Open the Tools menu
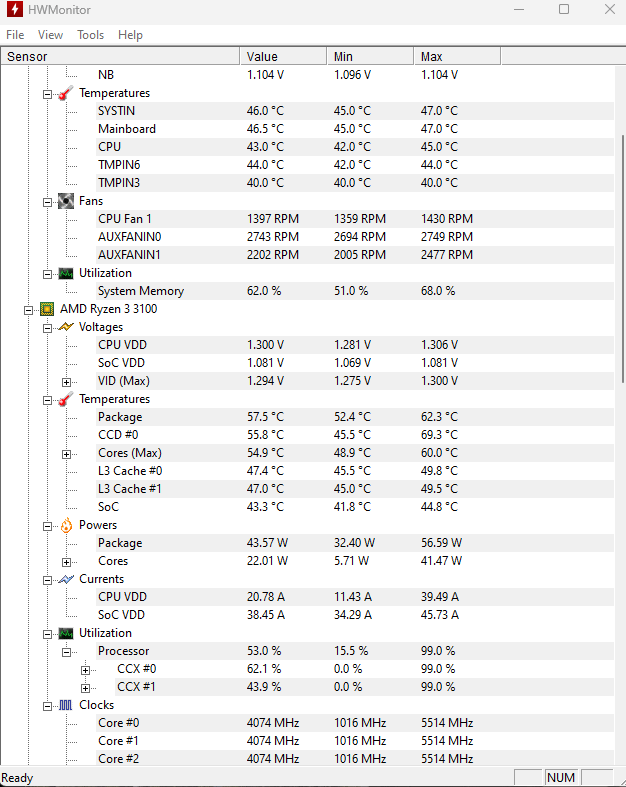This screenshot has width=626, height=787. click(x=90, y=35)
